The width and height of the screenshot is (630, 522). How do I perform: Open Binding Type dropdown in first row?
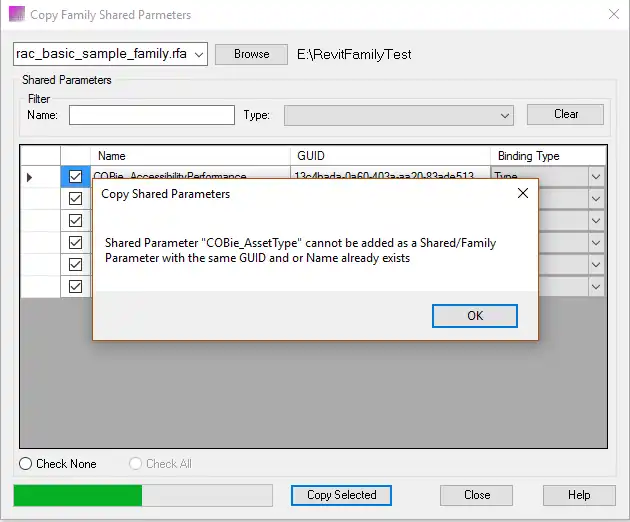(x=596, y=177)
